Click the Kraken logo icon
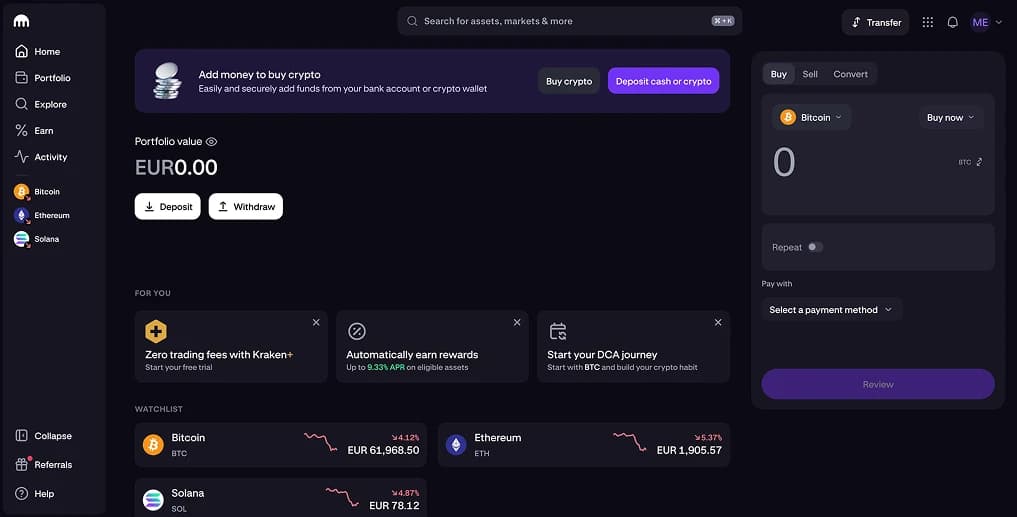 (21, 21)
